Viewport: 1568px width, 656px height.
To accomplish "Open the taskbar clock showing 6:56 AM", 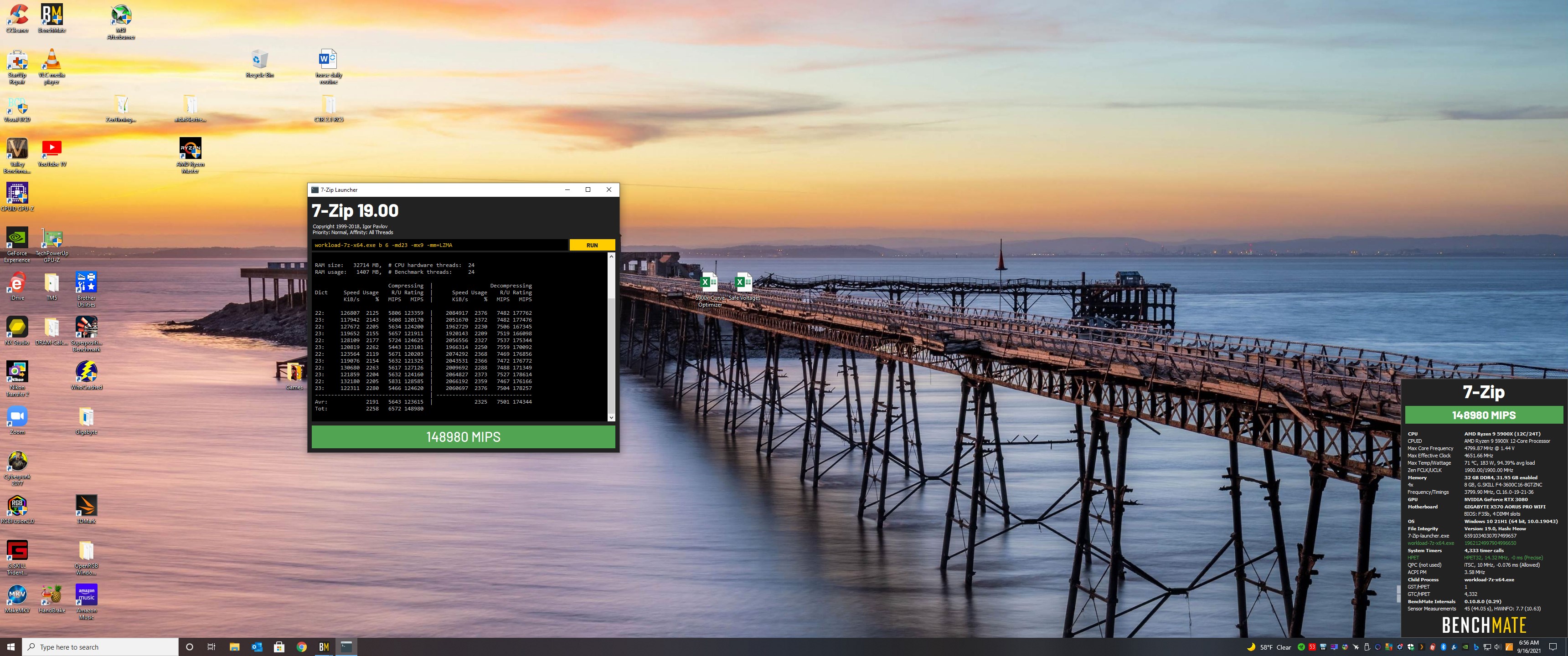I will (x=1528, y=647).
